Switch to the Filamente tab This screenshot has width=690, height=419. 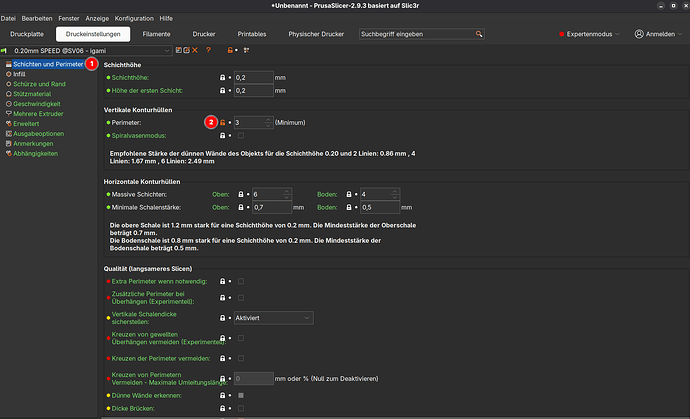[157, 34]
